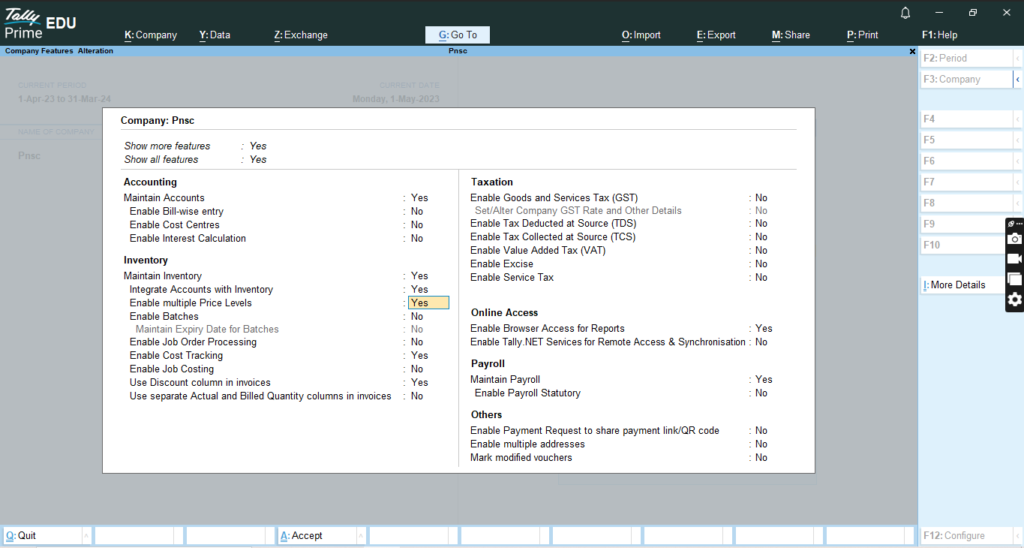
Task: Click Use separate Actual and Billed Quantity label
Action: tap(260, 396)
